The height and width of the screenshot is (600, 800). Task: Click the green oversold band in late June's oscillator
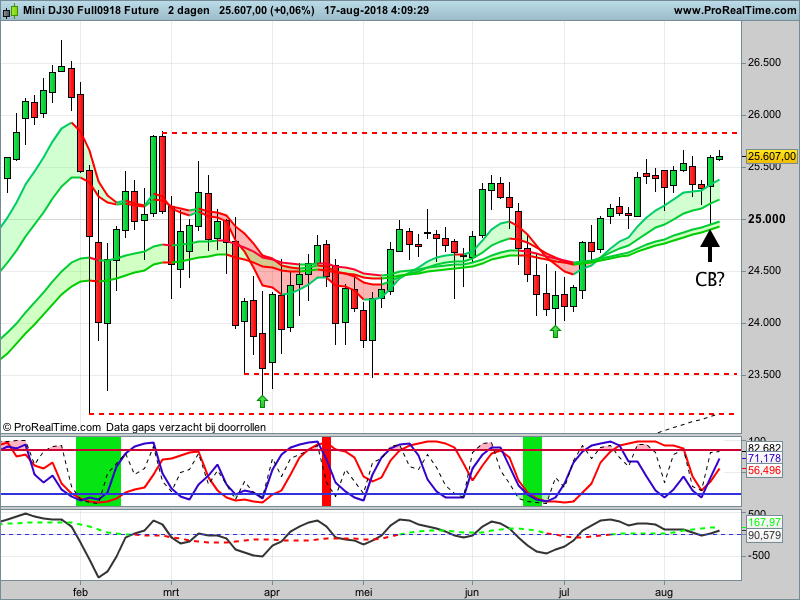[x=532, y=471]
